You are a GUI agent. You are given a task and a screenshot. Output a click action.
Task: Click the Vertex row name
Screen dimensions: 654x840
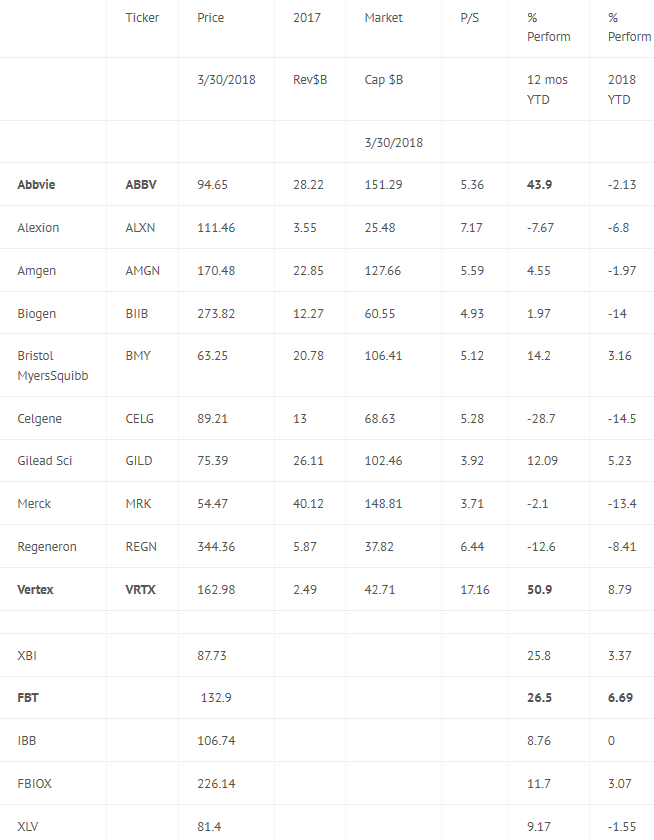[35, 589]
